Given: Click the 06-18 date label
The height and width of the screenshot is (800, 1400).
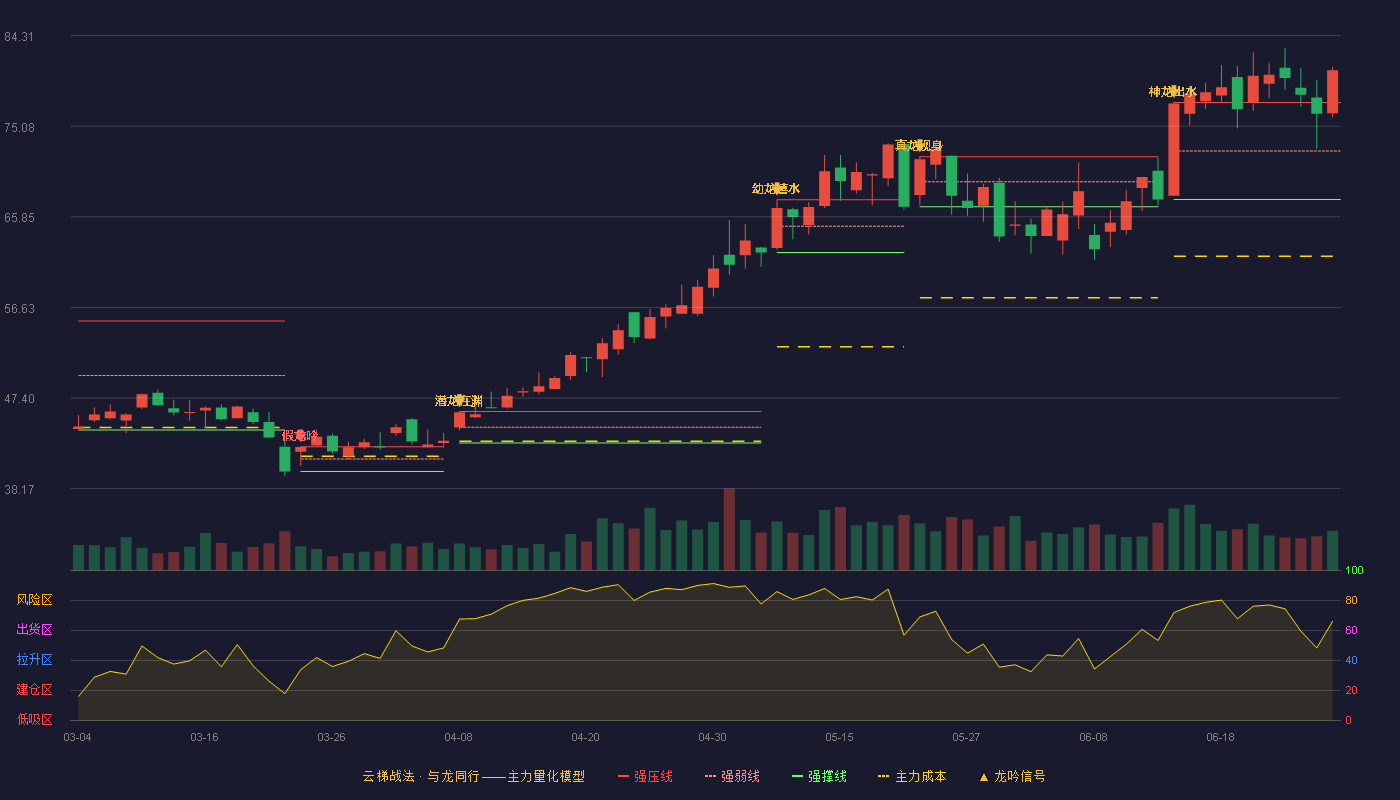Looking at the screenshot, I should coord(1220,737).
